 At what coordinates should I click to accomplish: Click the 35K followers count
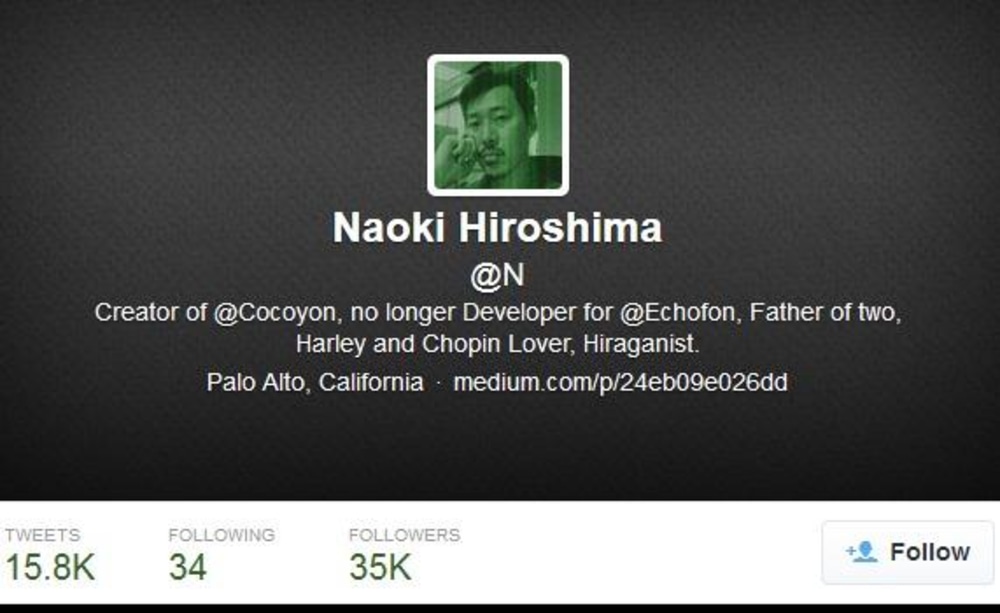click(x=380, y=567)
